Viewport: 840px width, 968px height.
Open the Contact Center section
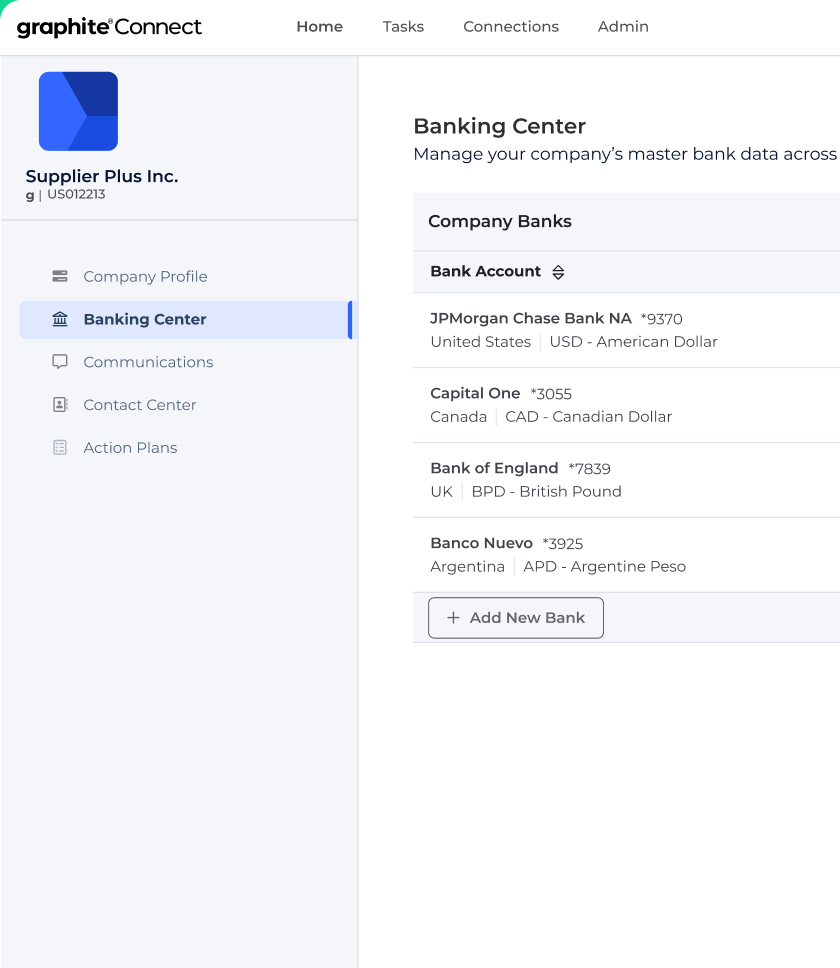[x=139, y=405]
